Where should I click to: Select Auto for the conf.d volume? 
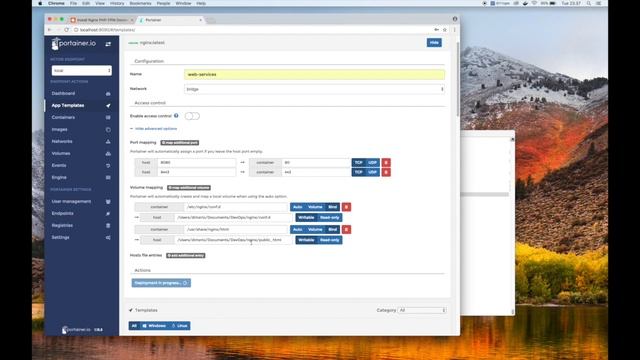click(298, 207)
